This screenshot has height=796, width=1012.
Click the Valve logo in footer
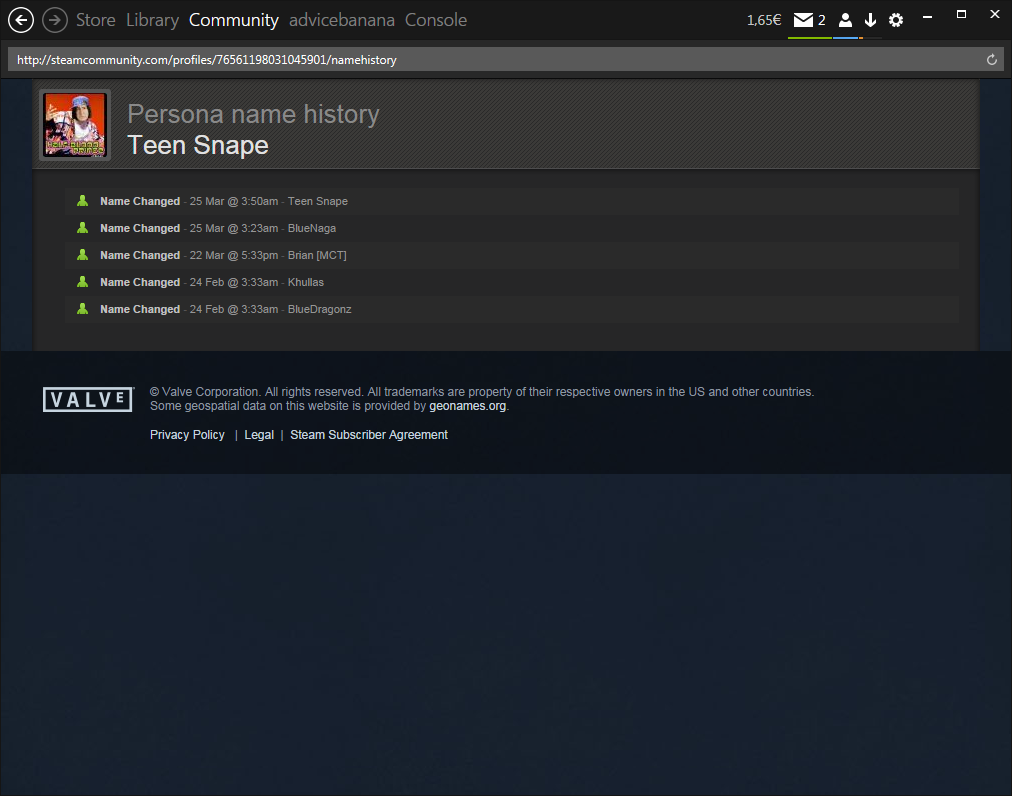pyautogui.click(x=88, y=400)
